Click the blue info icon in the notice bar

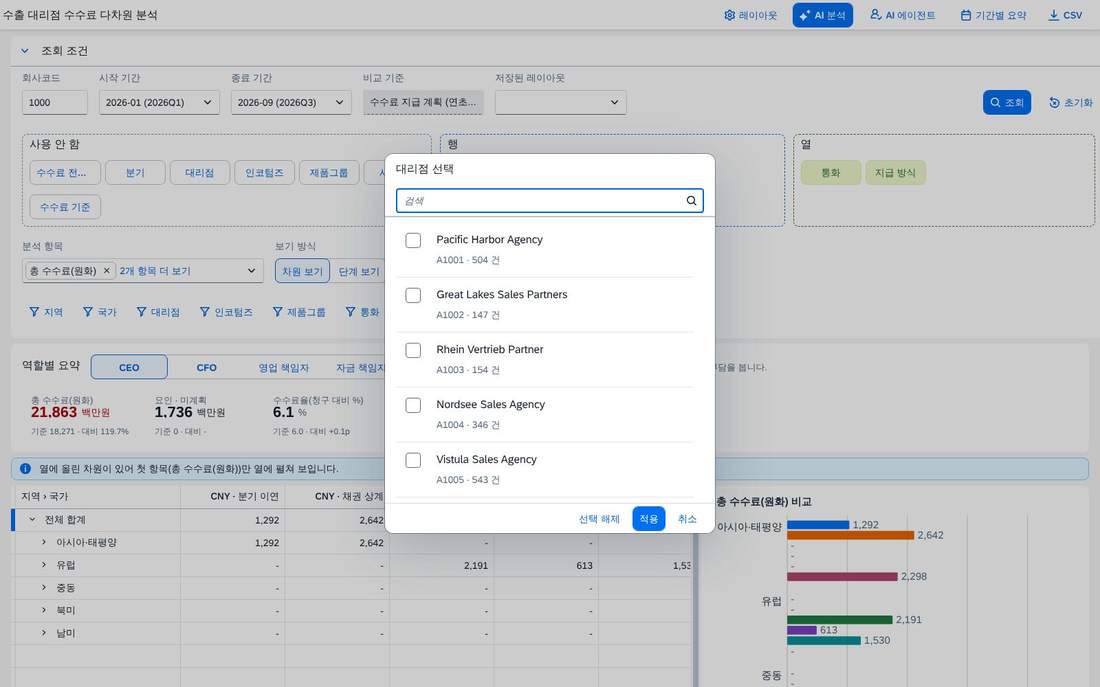(x=26, y=469)
